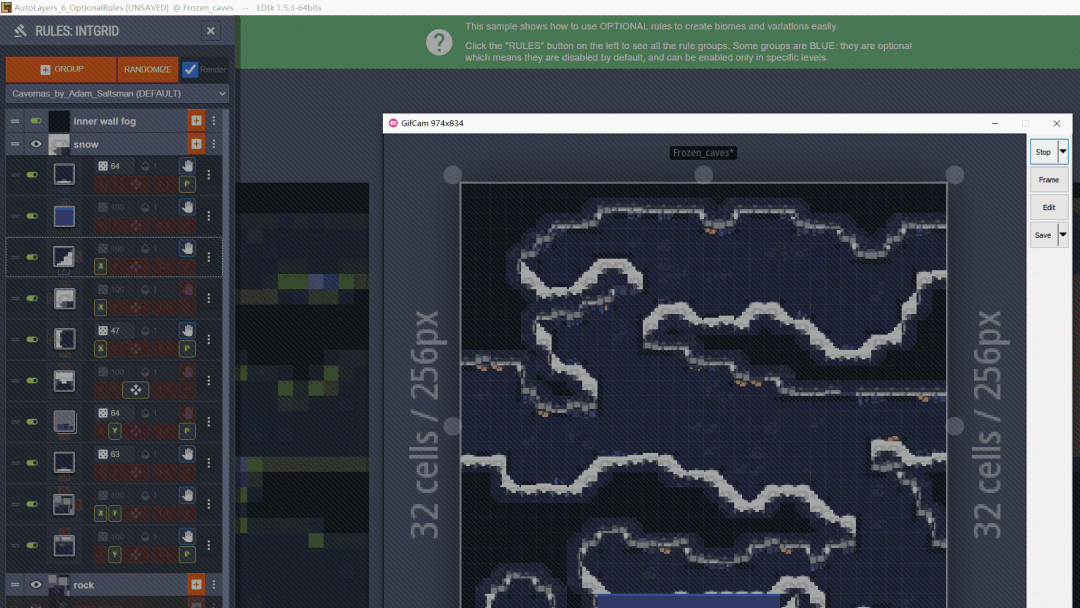Image resolution: width=1080 pixels, height=608 pixels.
Task: Uncheck the Render checkbox
Action: point(190,69)
